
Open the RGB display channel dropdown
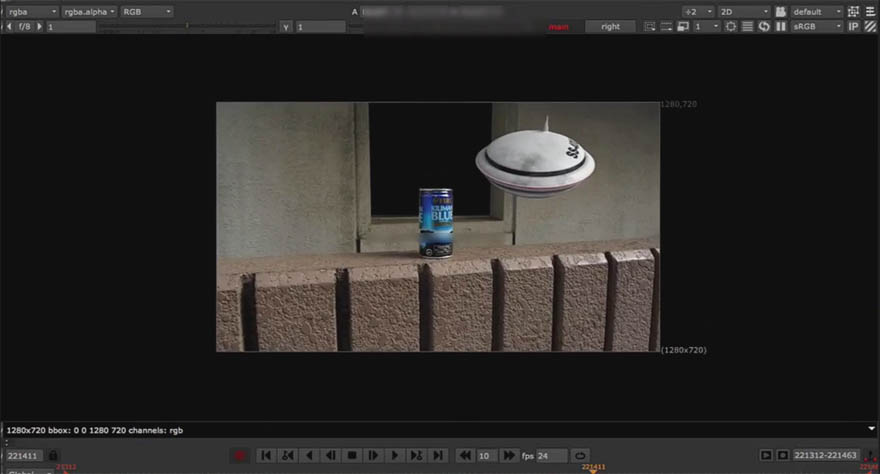(146, 11)
